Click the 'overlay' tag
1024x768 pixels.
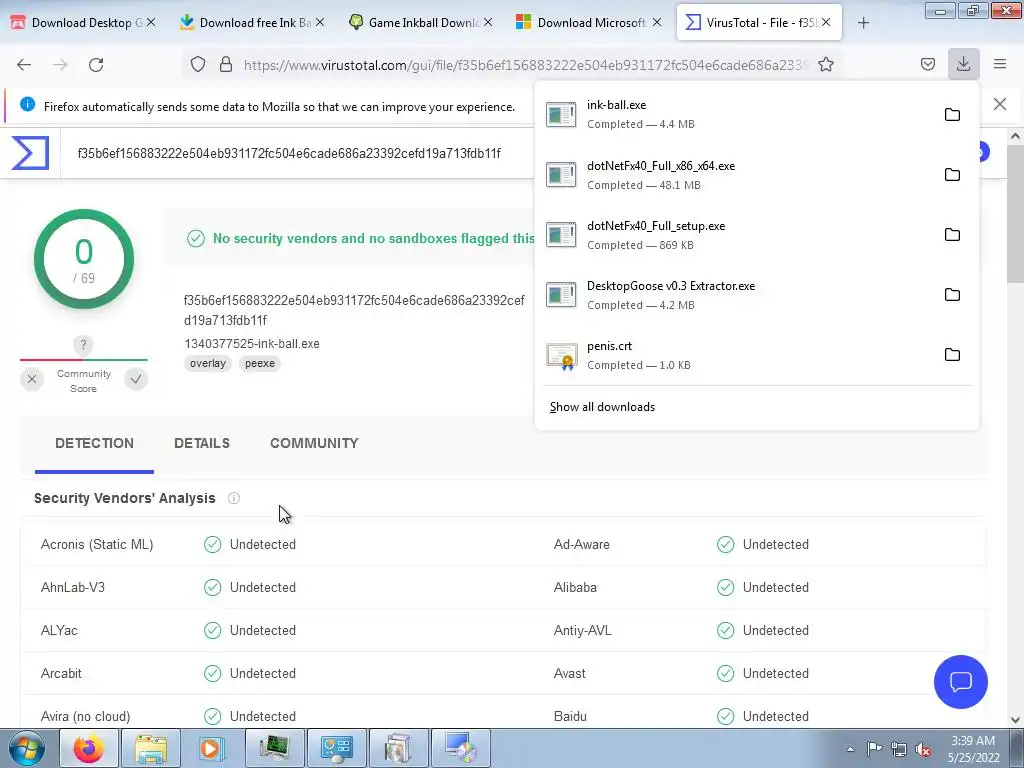pos(208,364)
